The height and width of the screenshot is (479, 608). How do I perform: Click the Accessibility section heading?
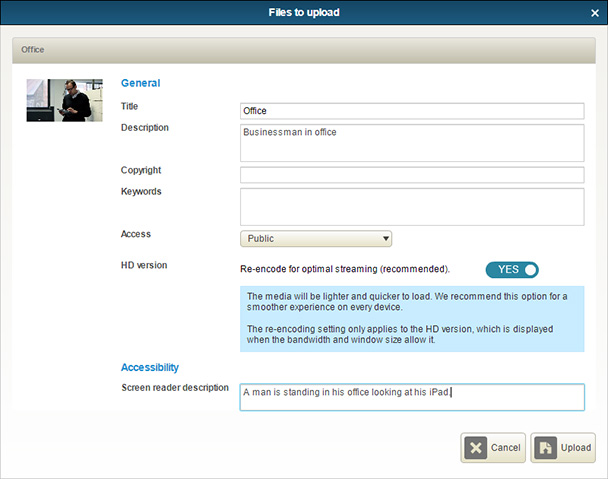(150, 367)
